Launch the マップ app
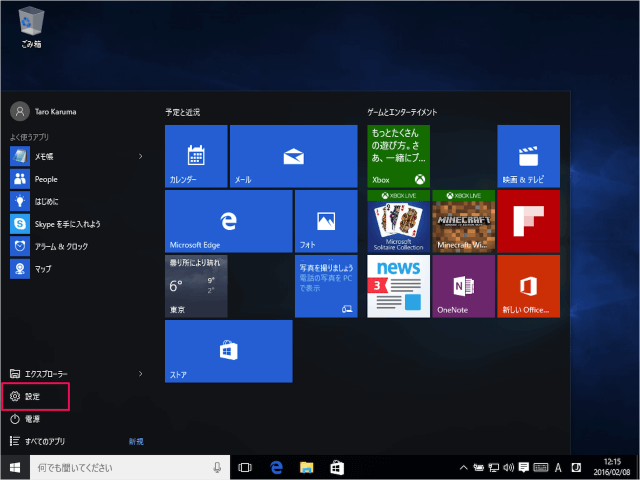The width and height of the screenshot is (640, 480). (x=77, y=269)
